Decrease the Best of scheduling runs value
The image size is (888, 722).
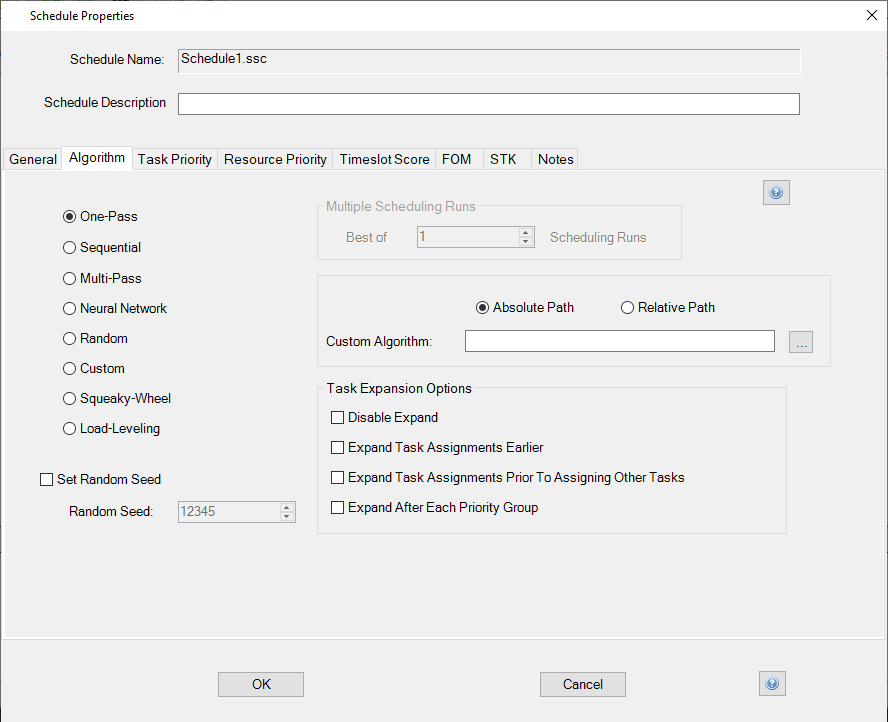pyautogui.click(x=526, y=242)
